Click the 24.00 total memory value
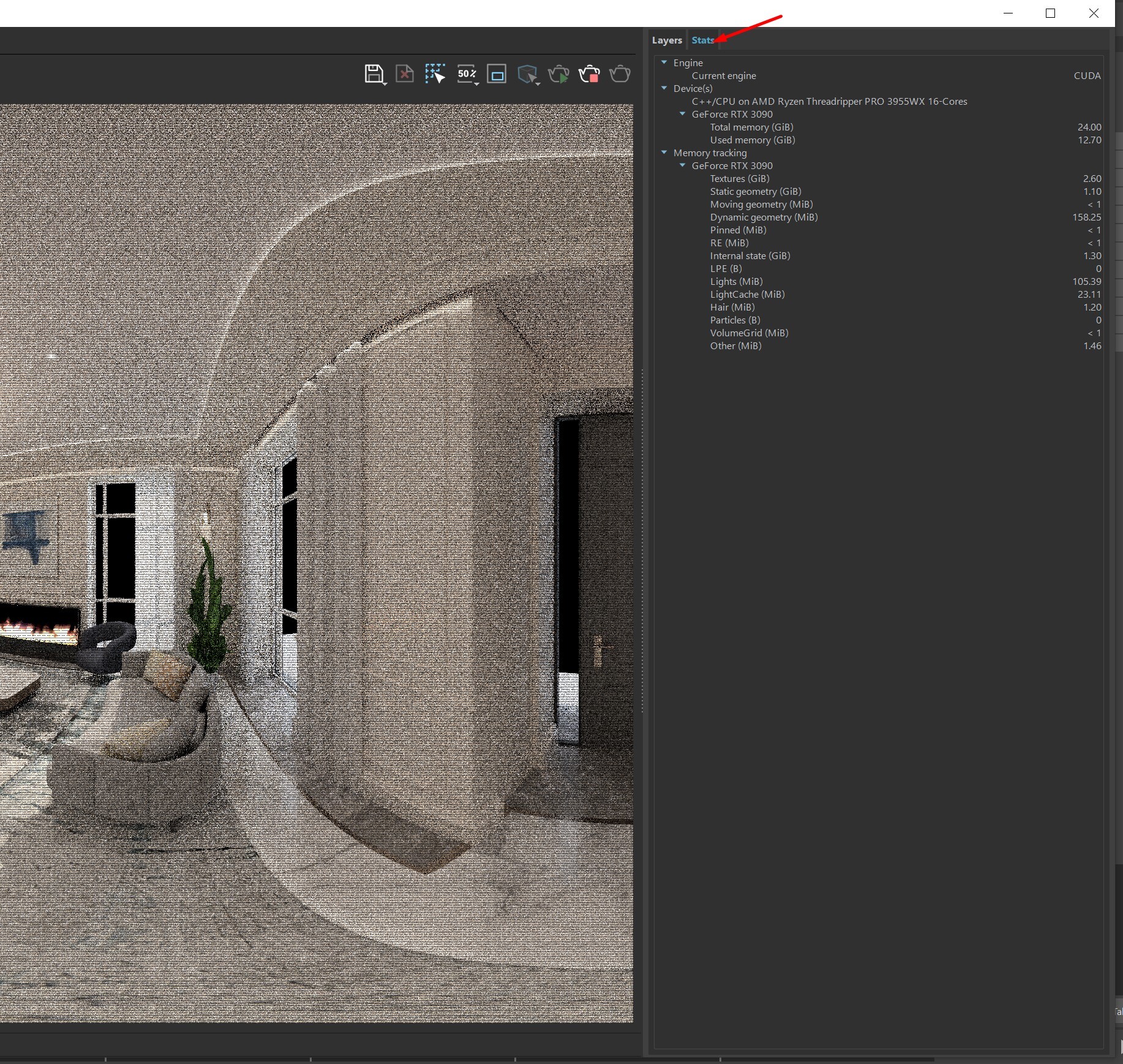The width and height of the screenshot is (1123, 1064). pos(1089,127)
